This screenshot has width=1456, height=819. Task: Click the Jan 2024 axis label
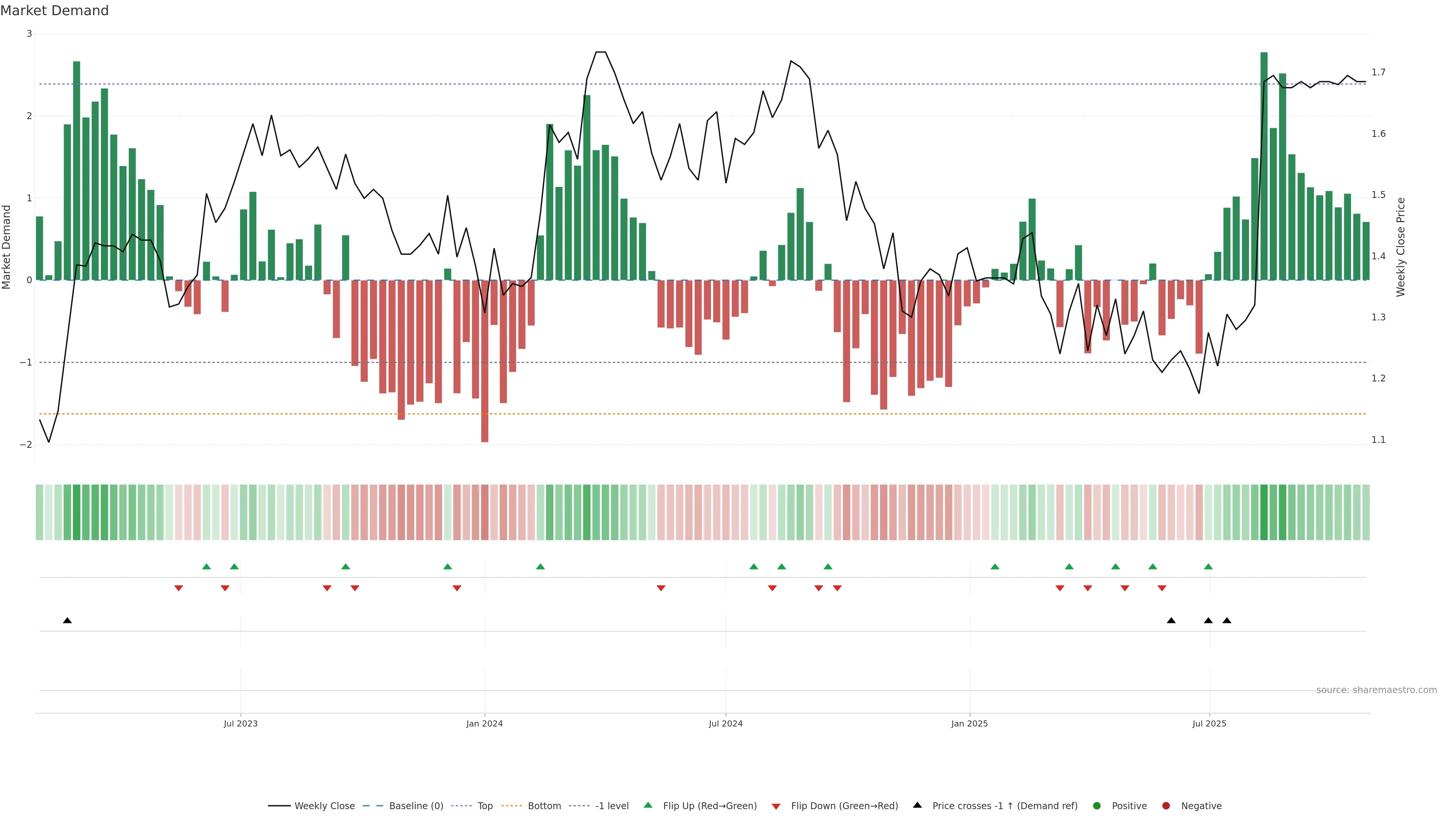pyautogui.click(x=484, y=723)
